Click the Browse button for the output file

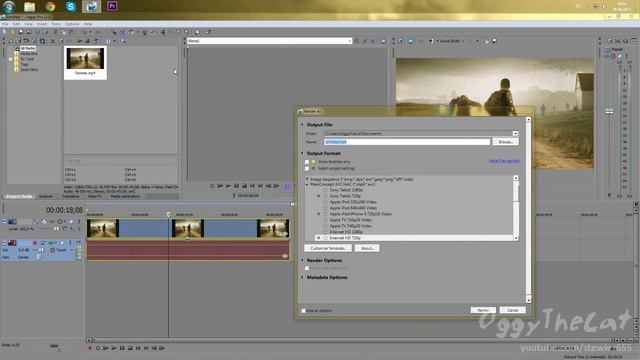pos(505,142)
